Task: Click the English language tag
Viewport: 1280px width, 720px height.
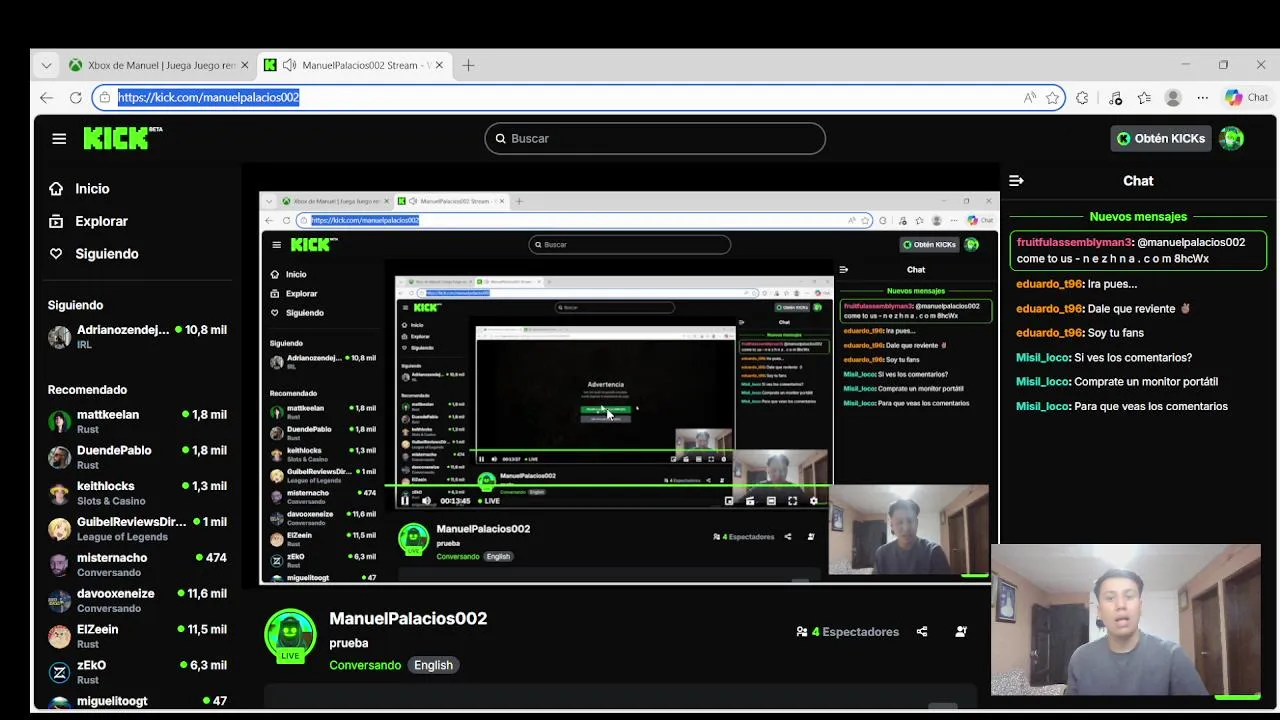Action: 433,665
